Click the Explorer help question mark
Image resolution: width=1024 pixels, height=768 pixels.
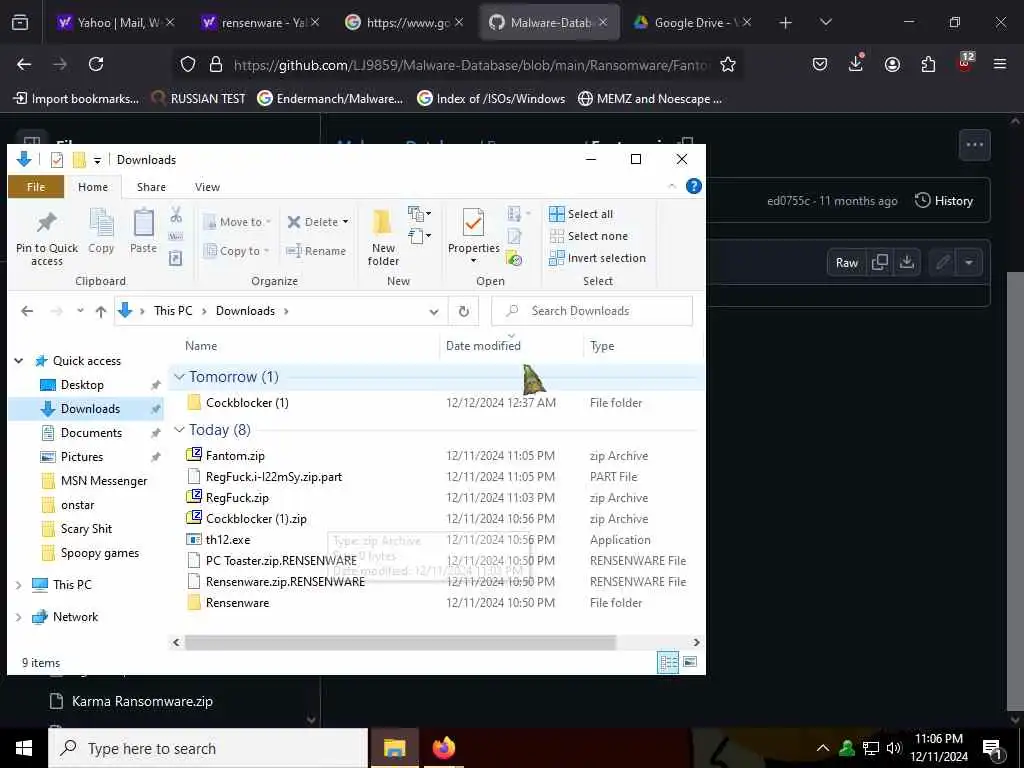(x=694, y=186)
